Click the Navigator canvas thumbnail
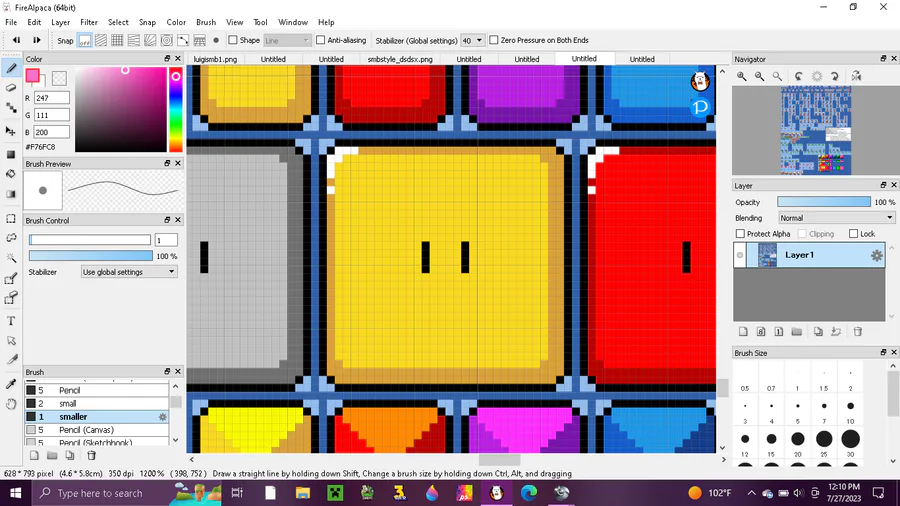 816,130
